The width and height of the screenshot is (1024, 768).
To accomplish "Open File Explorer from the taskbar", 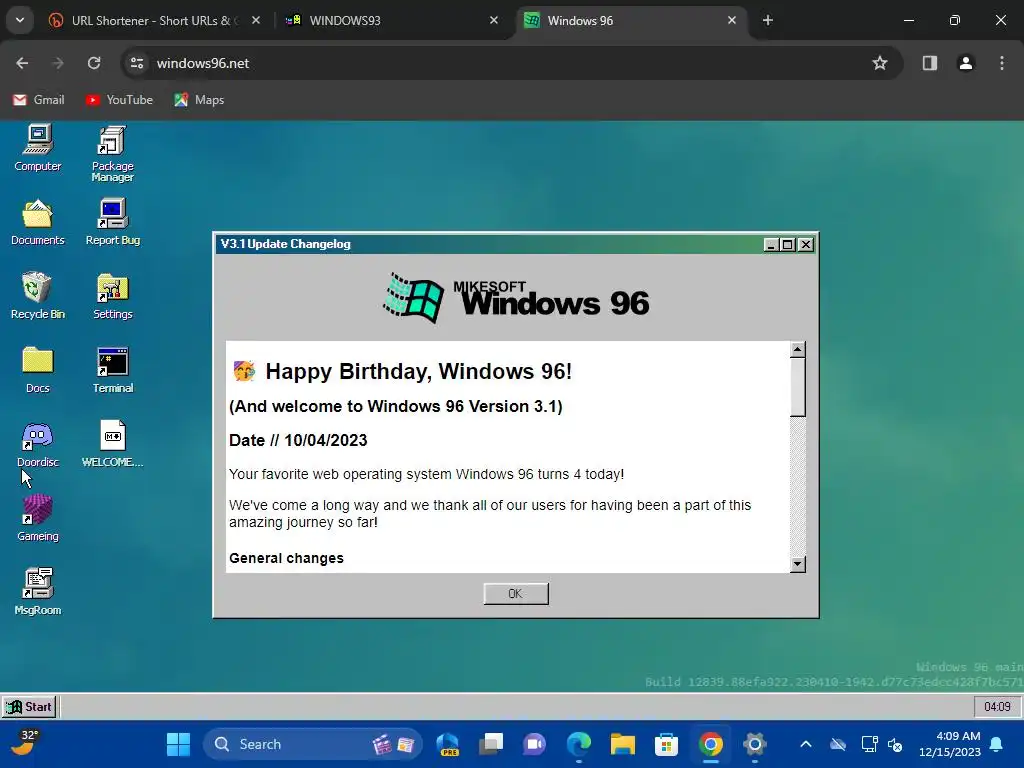I will click(x=622, y=744).
